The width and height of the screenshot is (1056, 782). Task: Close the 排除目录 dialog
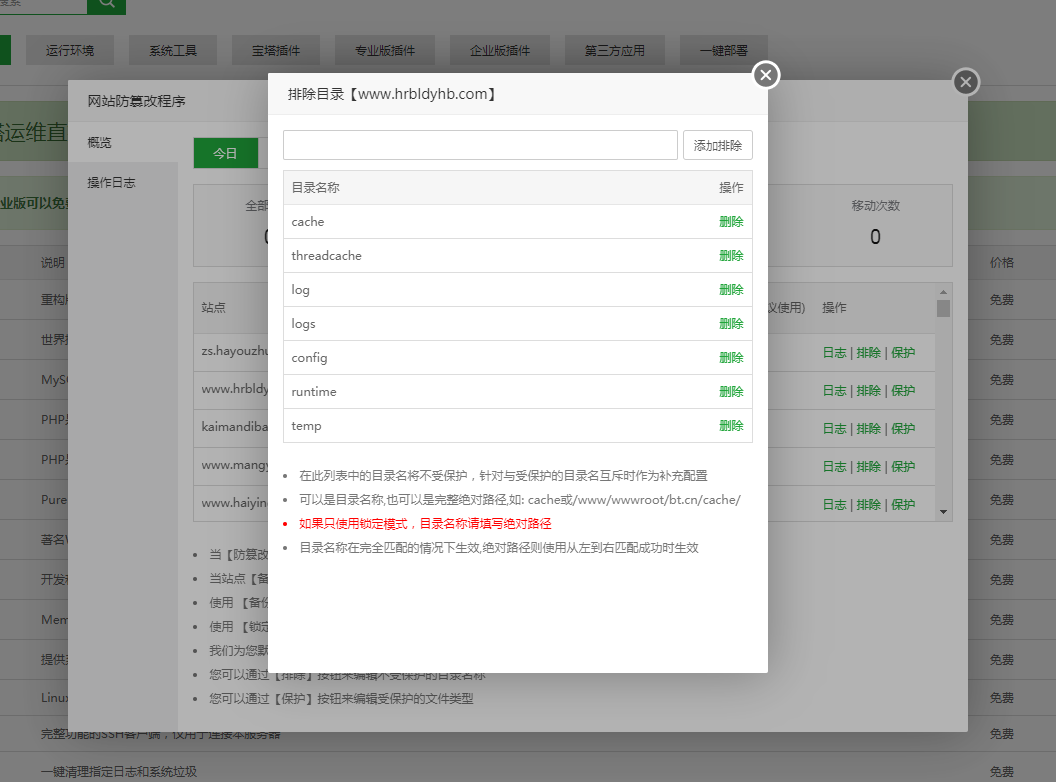click(766, 75)
